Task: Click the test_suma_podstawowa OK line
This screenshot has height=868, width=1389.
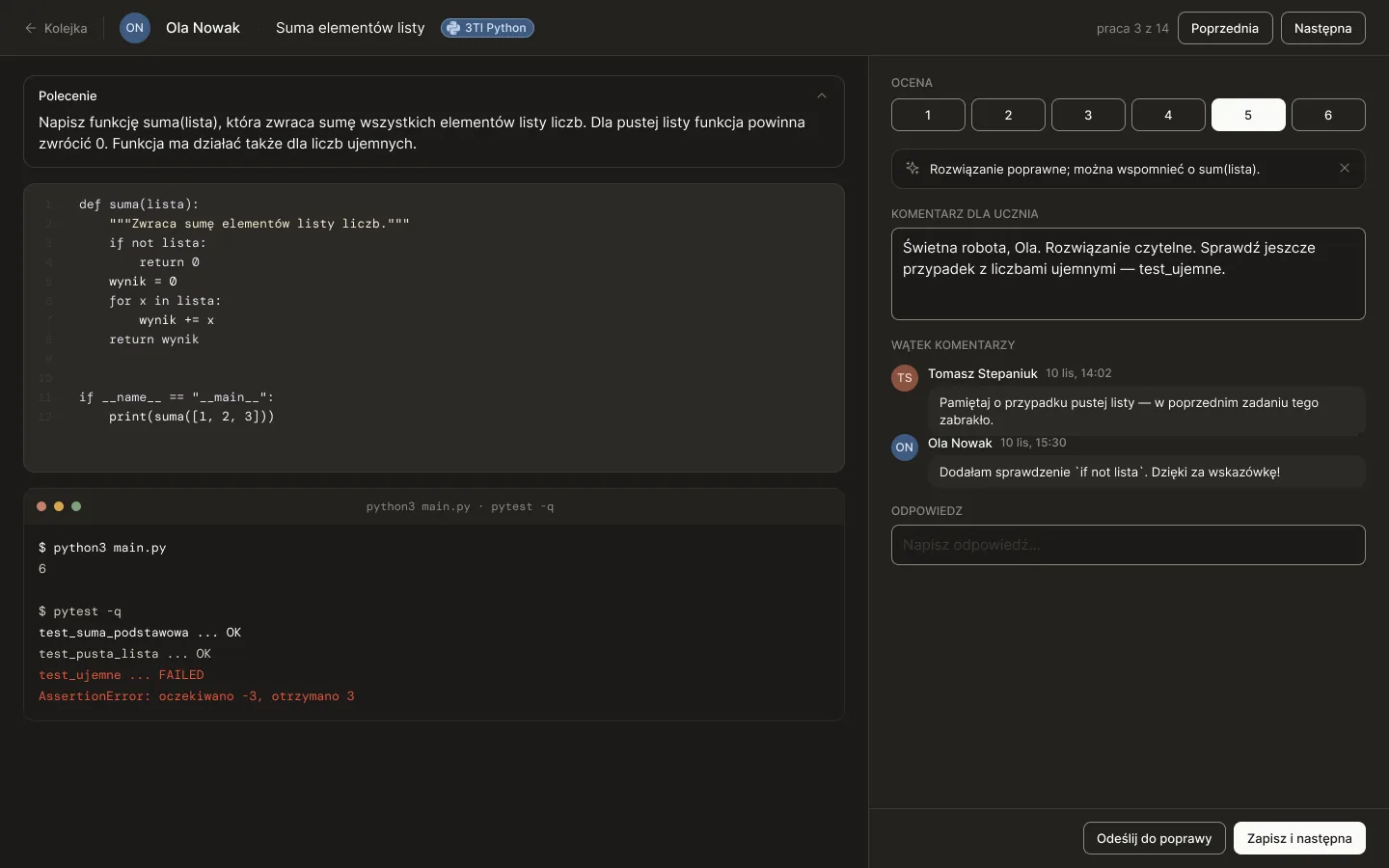Action: point(140,633)
